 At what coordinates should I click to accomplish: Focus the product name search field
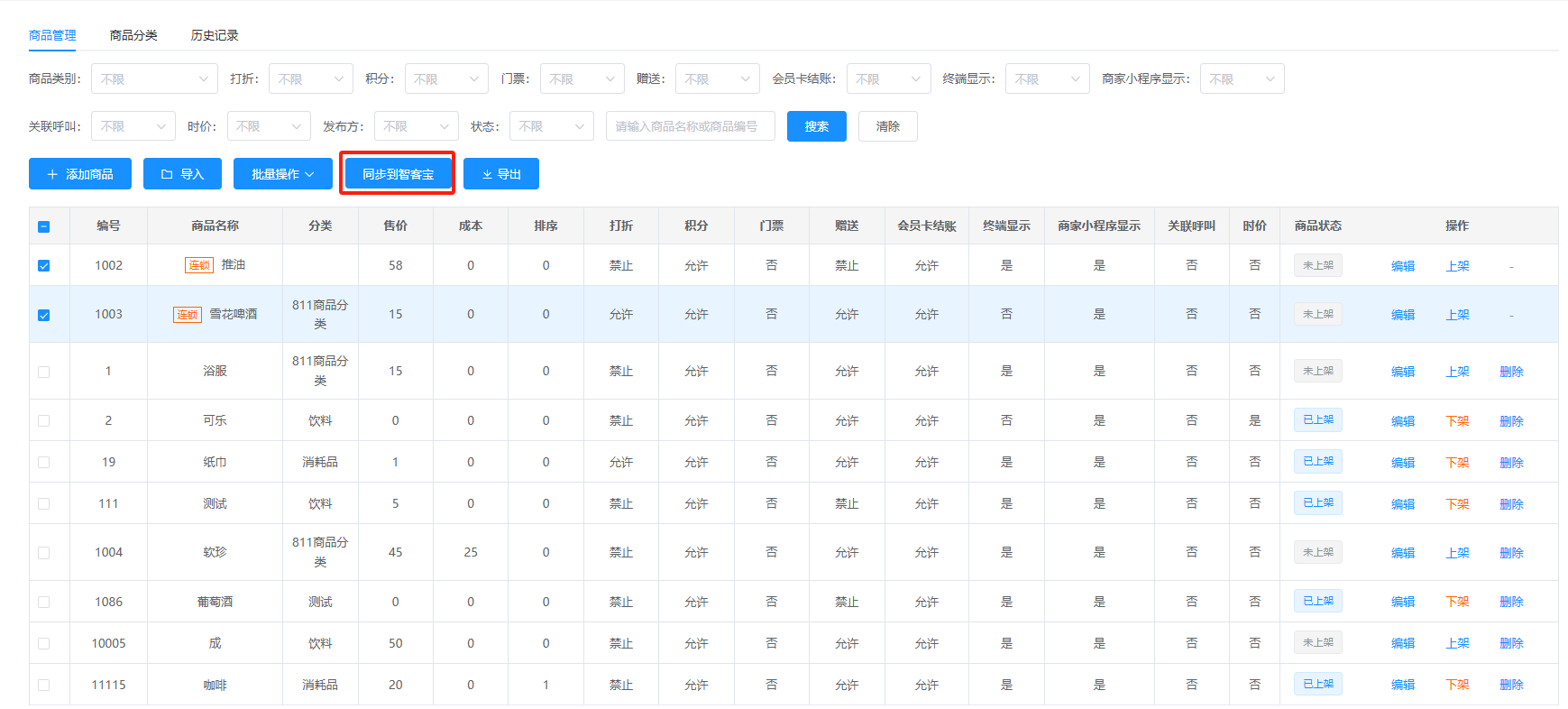(x=691, y=126)
